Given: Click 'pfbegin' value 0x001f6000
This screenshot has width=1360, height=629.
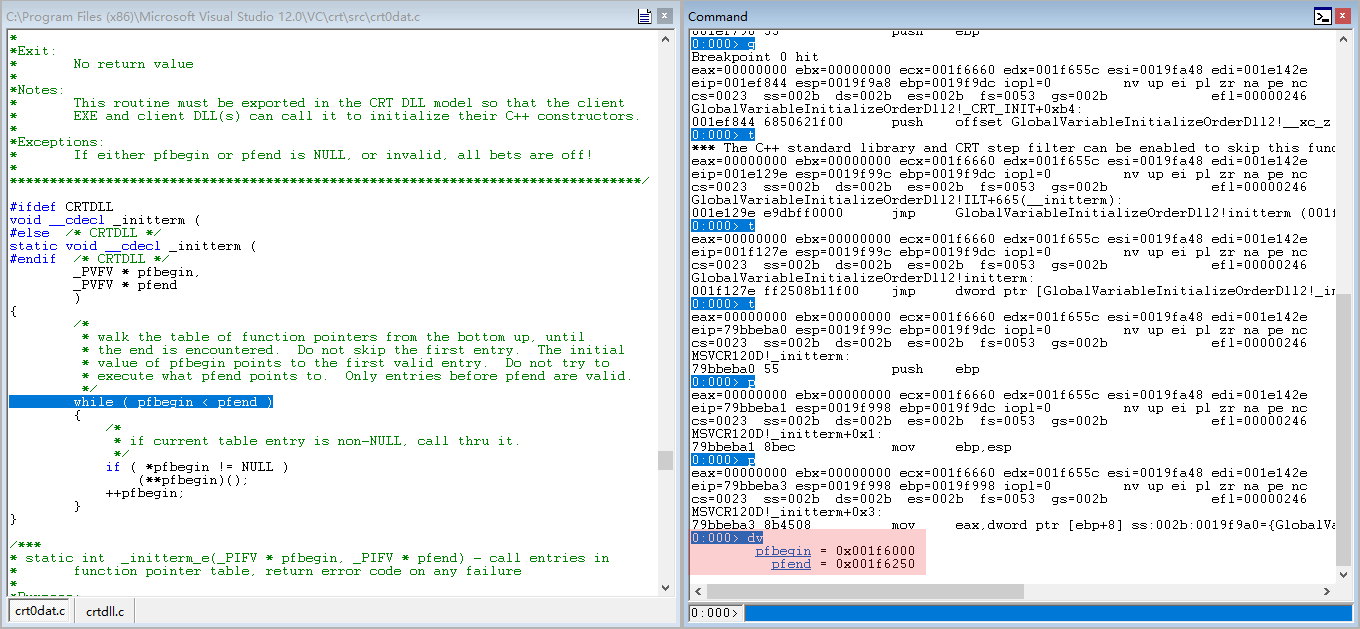Looking at the screenshot, I should (875, 551).
